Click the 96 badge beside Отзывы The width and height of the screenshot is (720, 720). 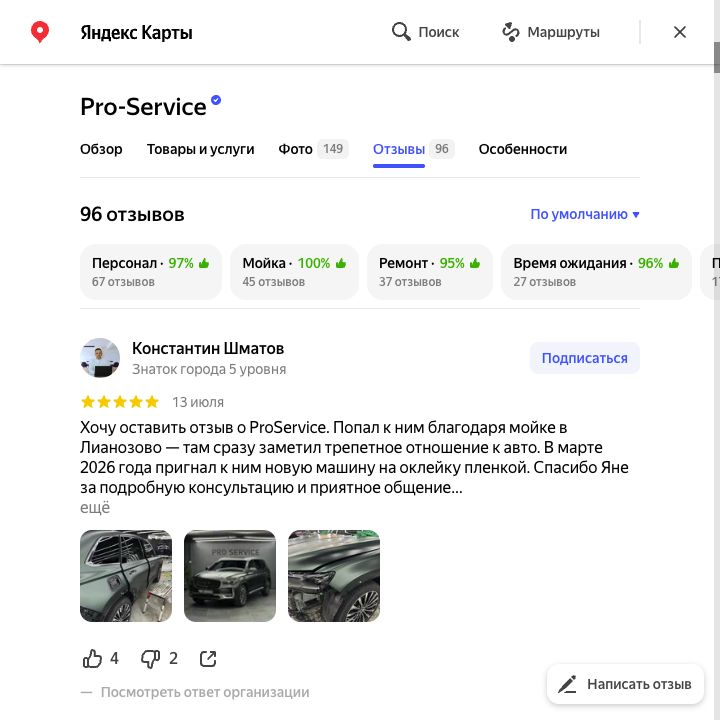click(x=442, y=149)
